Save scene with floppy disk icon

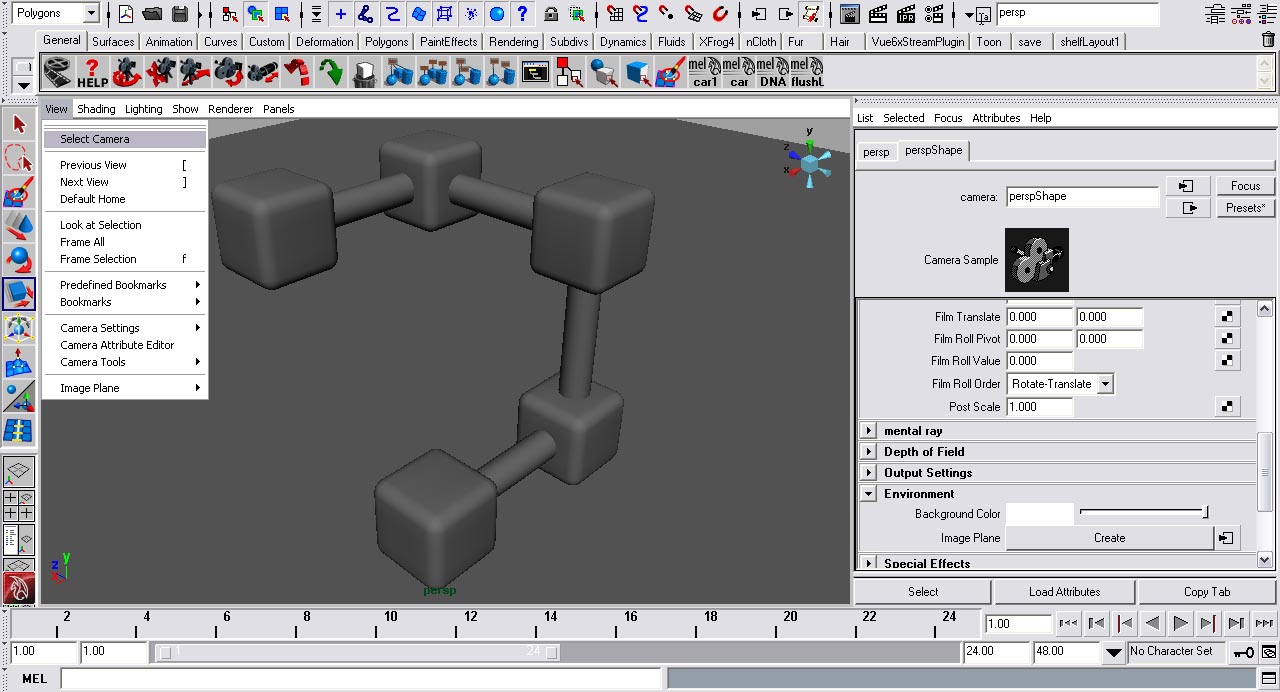point(180,14)
